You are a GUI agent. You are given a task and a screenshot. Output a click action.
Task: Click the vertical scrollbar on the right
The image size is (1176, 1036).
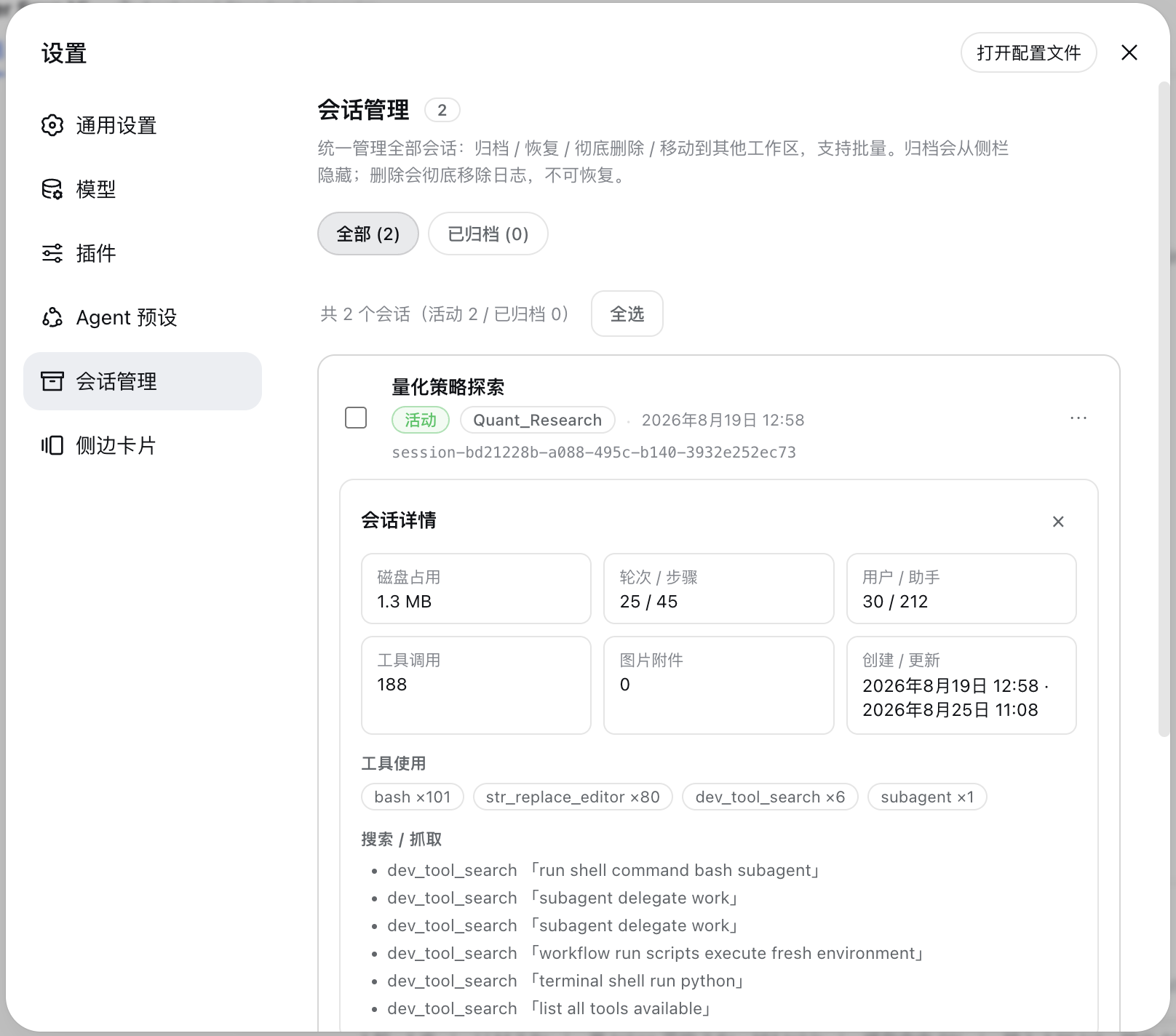click(1164, 407)
